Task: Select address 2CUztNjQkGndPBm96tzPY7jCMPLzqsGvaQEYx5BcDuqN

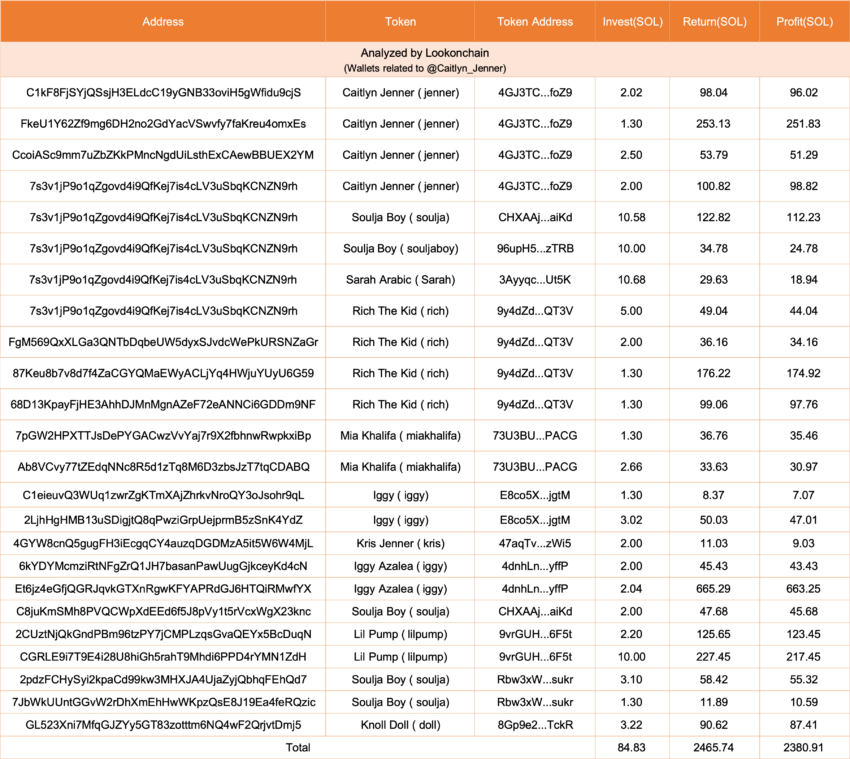Action: (163, 634)
